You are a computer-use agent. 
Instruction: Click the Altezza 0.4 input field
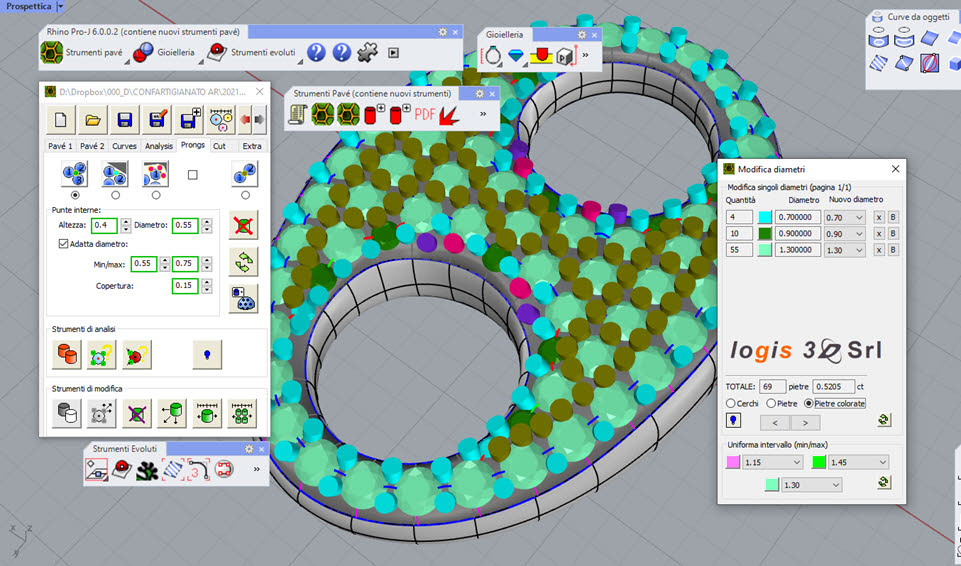[104, 225]
